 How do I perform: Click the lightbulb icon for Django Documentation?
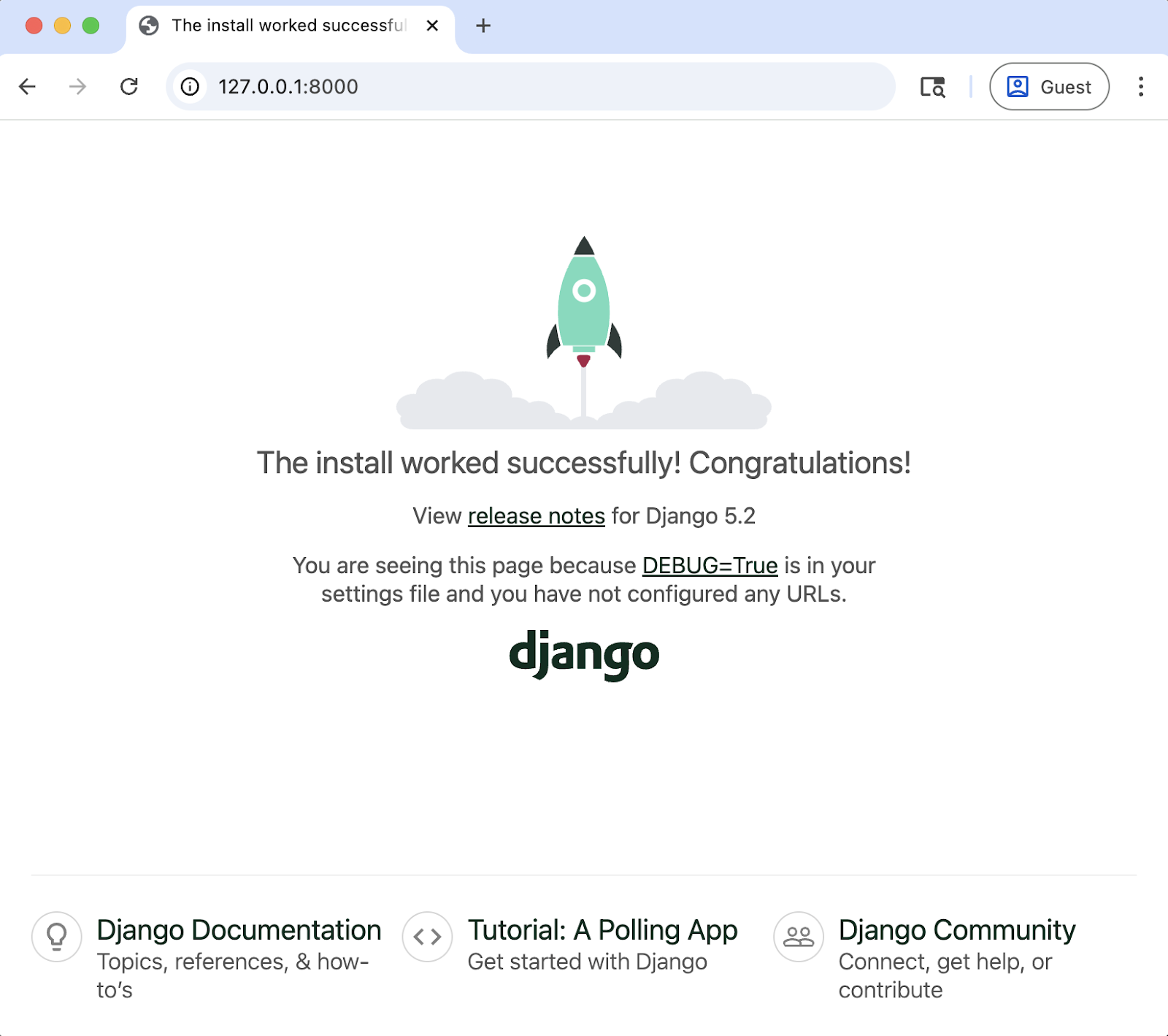(x=57, y=937)
